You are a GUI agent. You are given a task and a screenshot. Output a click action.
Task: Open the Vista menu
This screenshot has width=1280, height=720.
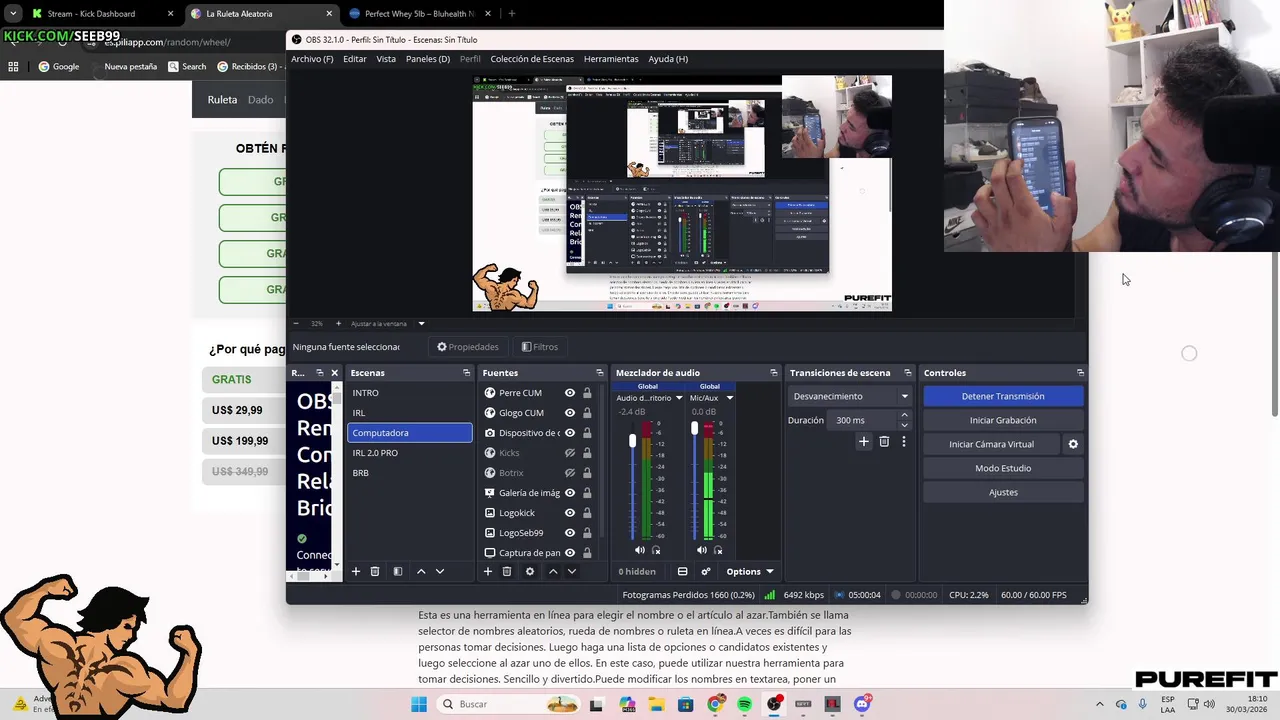point(386,59)
